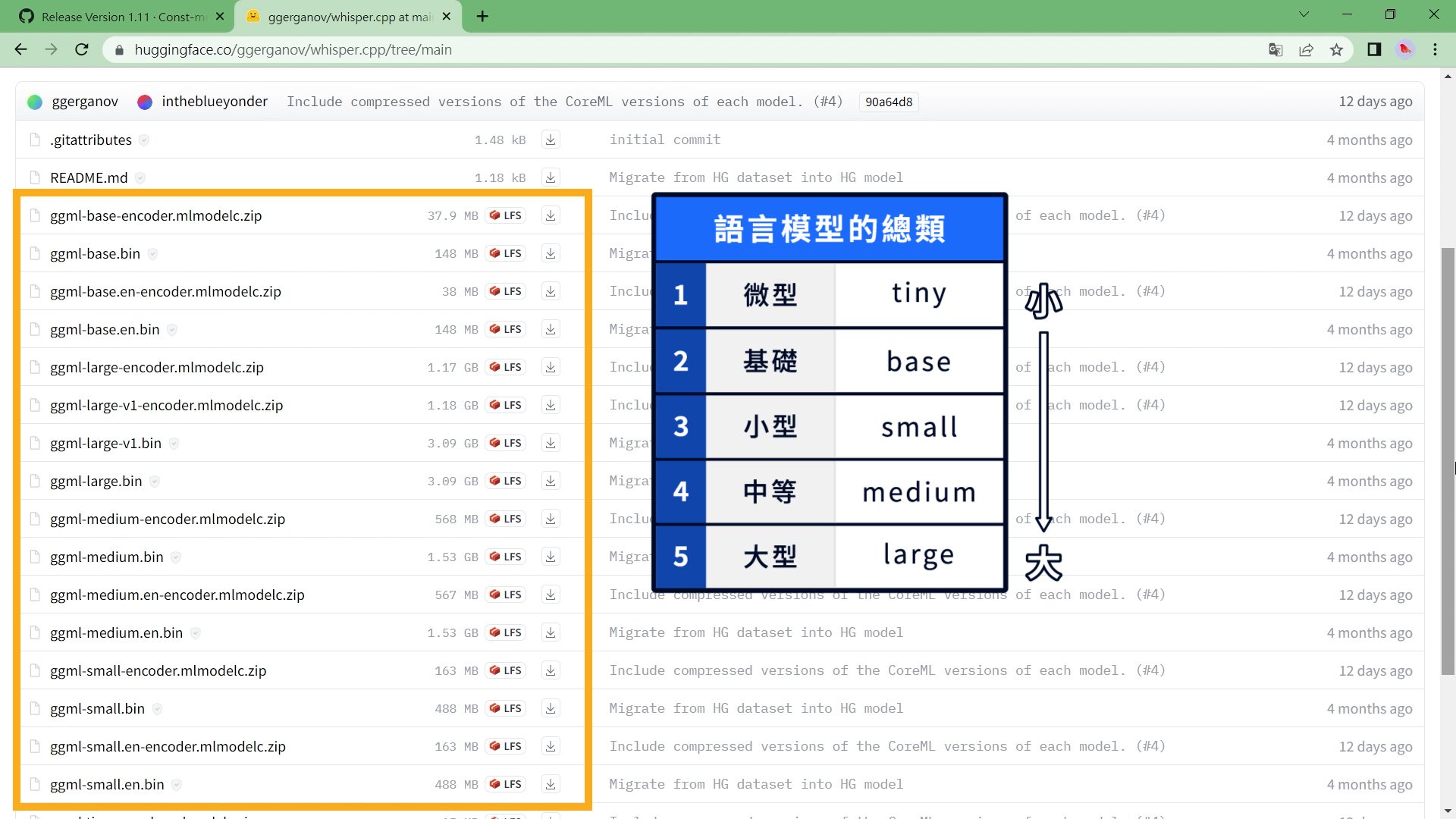
Task: Download ggml-large-v1.bin model
Action: point(551,443)
